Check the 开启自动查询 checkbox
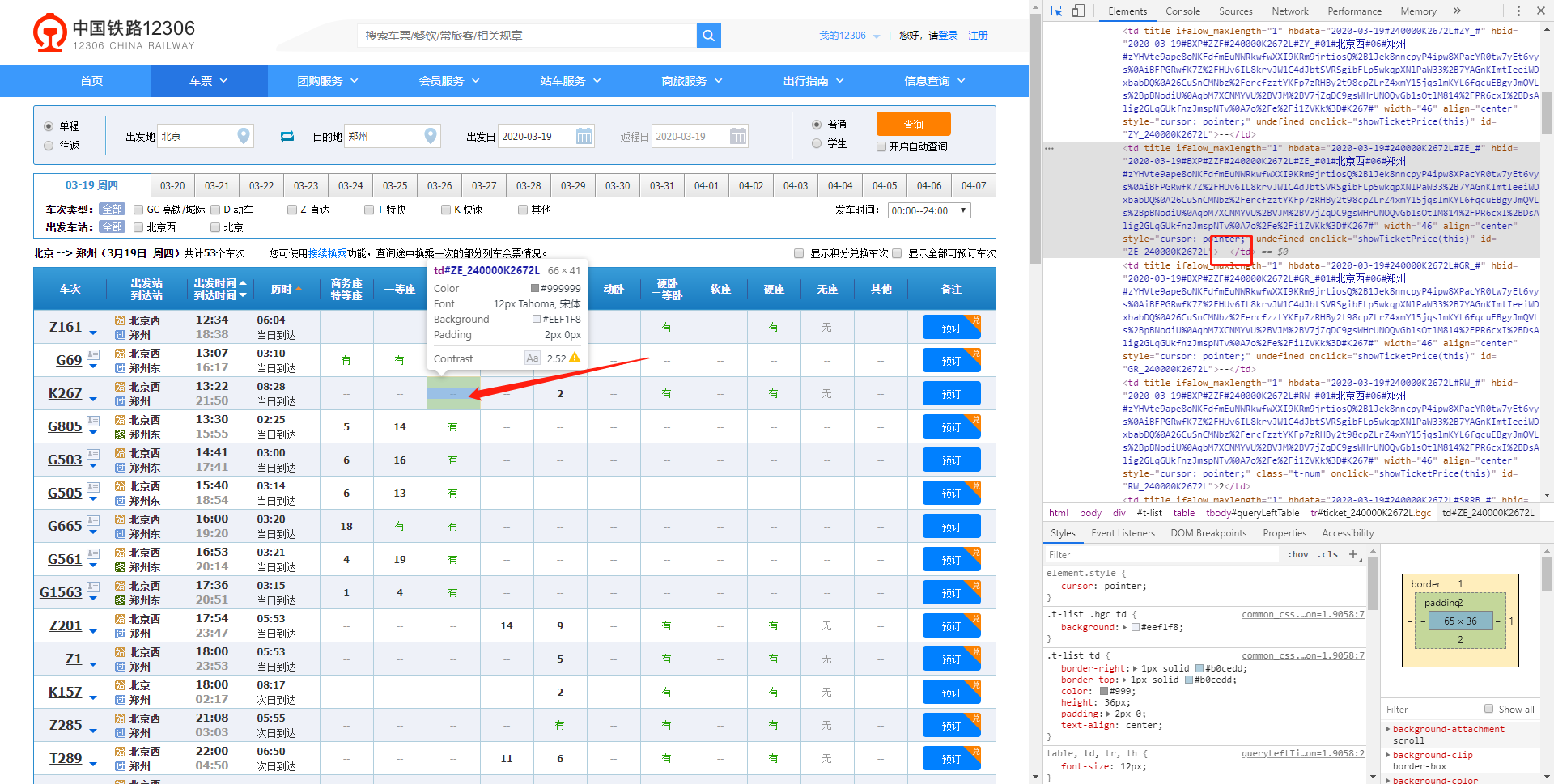Image resolution: width=1554 pixels, height=784 pixels. (881, 147)
